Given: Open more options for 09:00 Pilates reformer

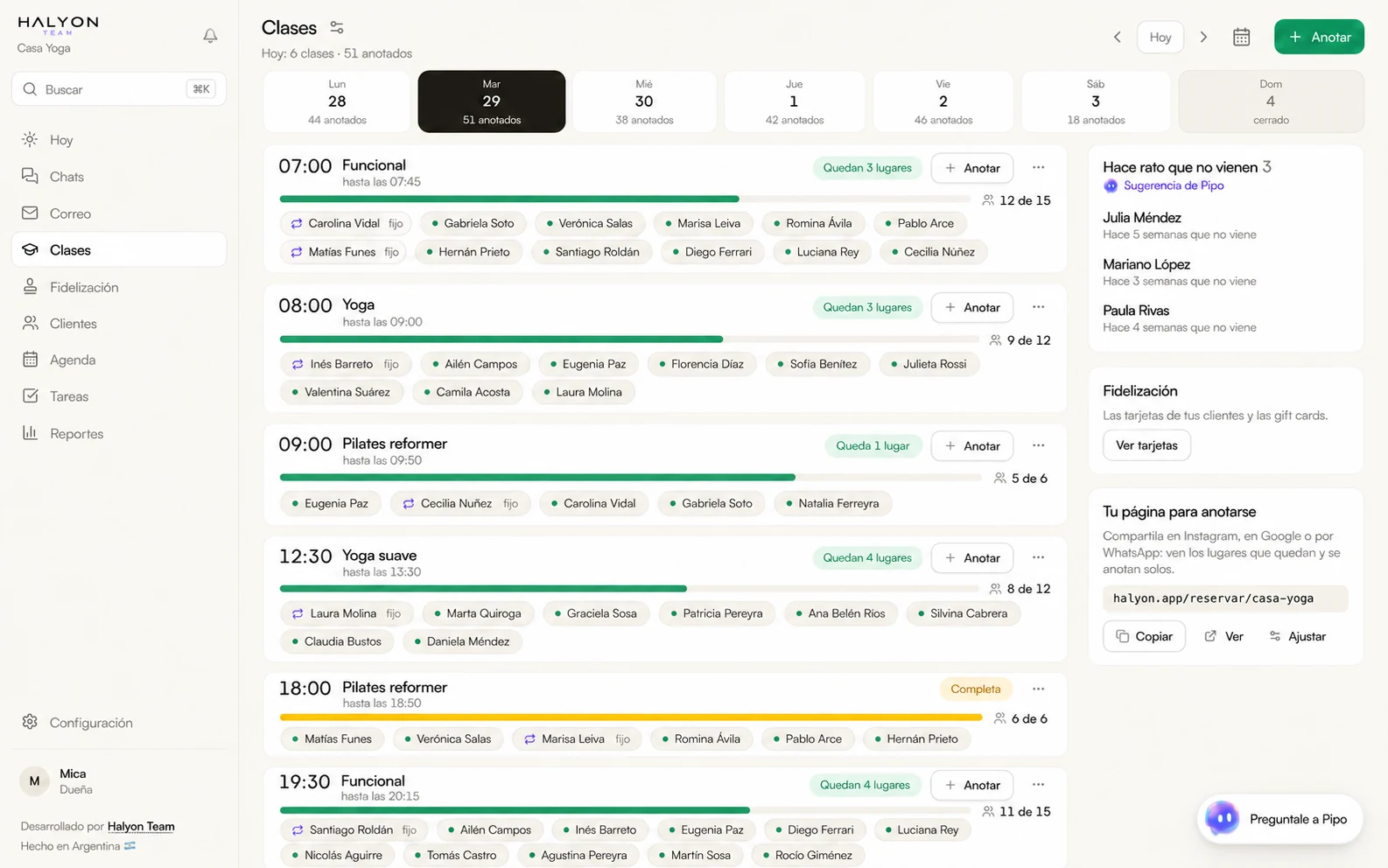Looking at the screenshot, I should 1038,445.
